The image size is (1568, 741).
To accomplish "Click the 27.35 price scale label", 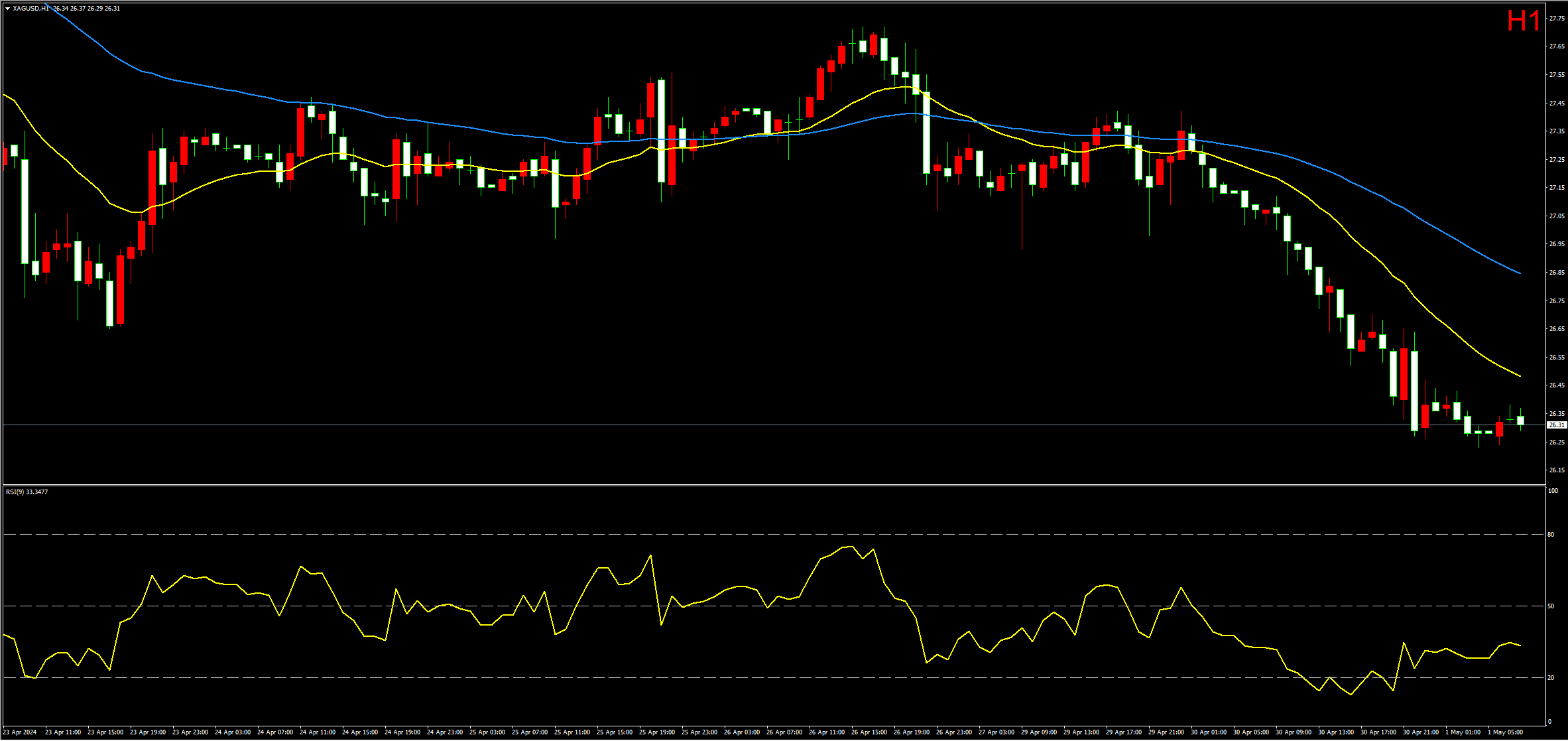I will (x=1557, y=131).
